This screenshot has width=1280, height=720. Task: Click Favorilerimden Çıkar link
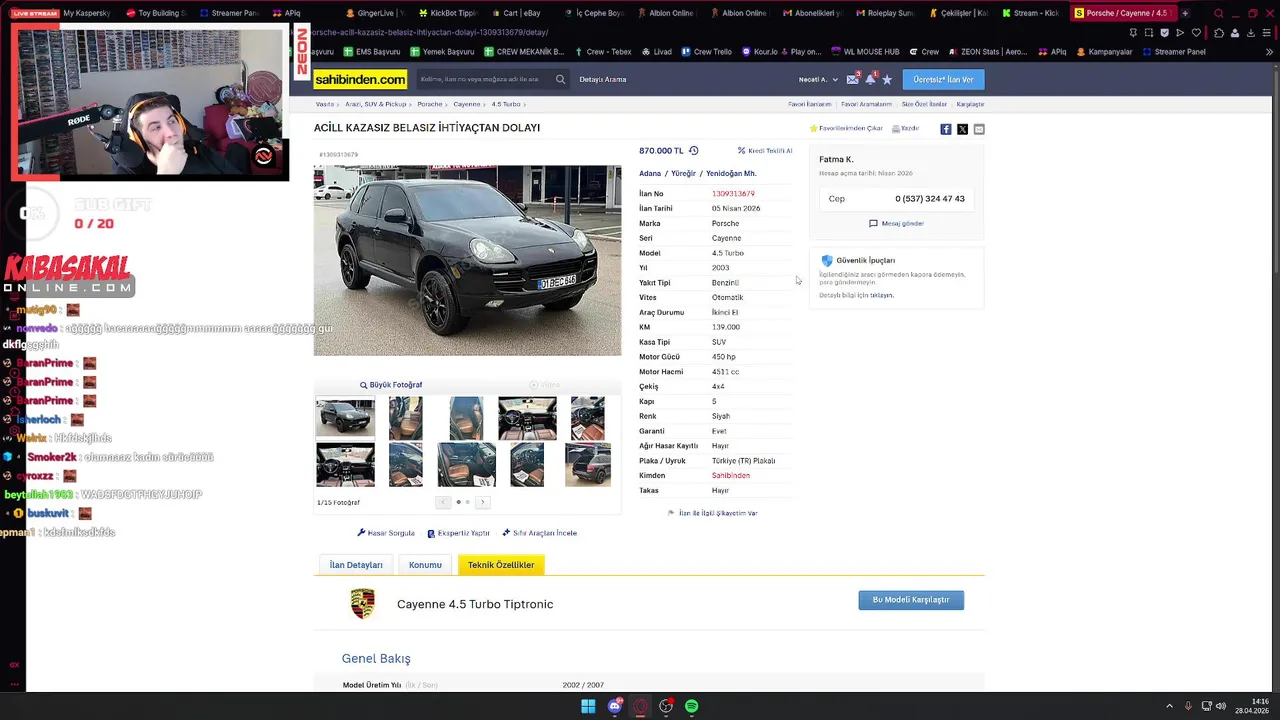846,129
